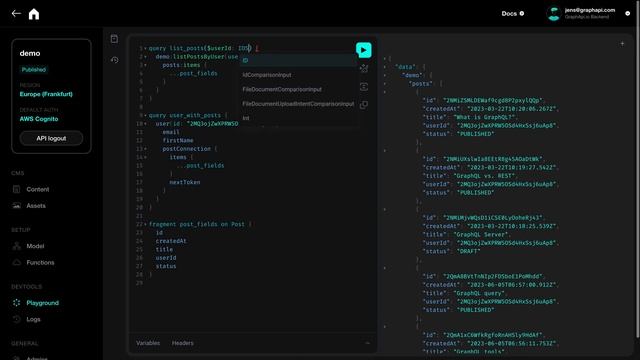
Task: Click response title "GraphQL Server"
Action: [482, 235]
